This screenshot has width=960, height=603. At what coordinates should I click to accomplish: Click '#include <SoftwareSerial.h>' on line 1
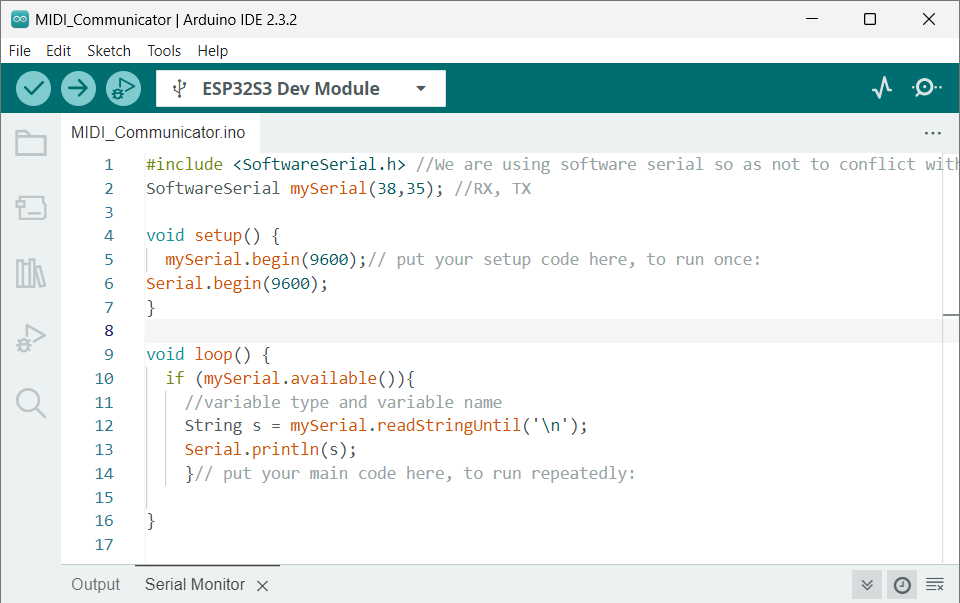point(276,165)
